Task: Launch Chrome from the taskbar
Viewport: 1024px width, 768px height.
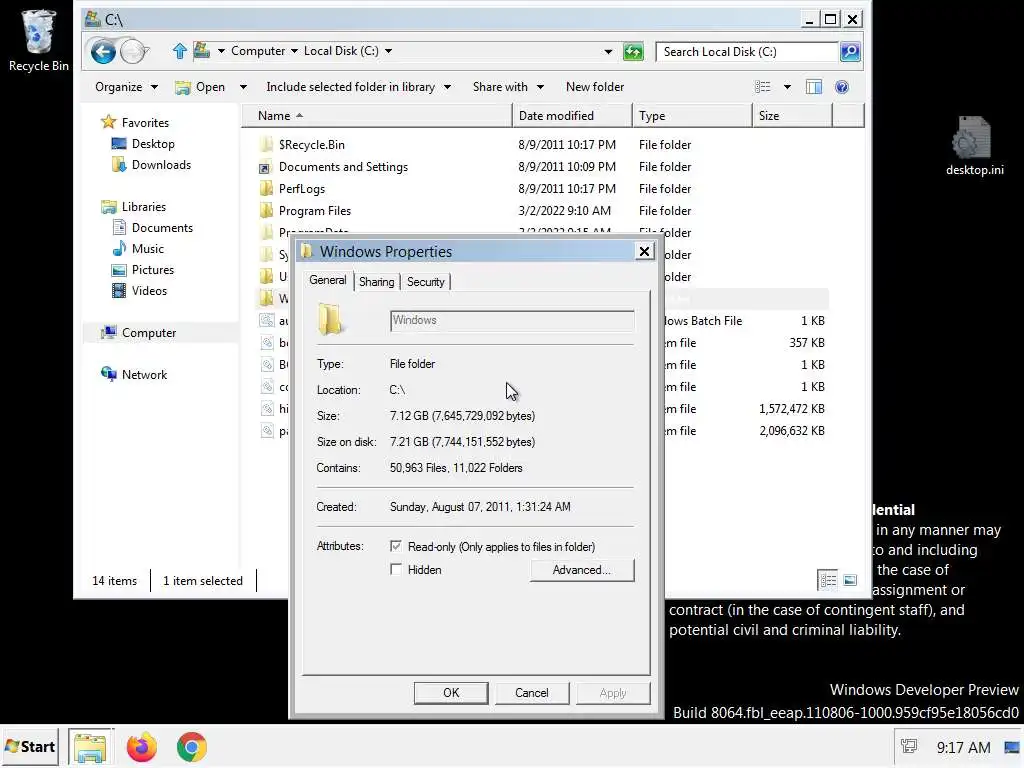Action: 191,747
